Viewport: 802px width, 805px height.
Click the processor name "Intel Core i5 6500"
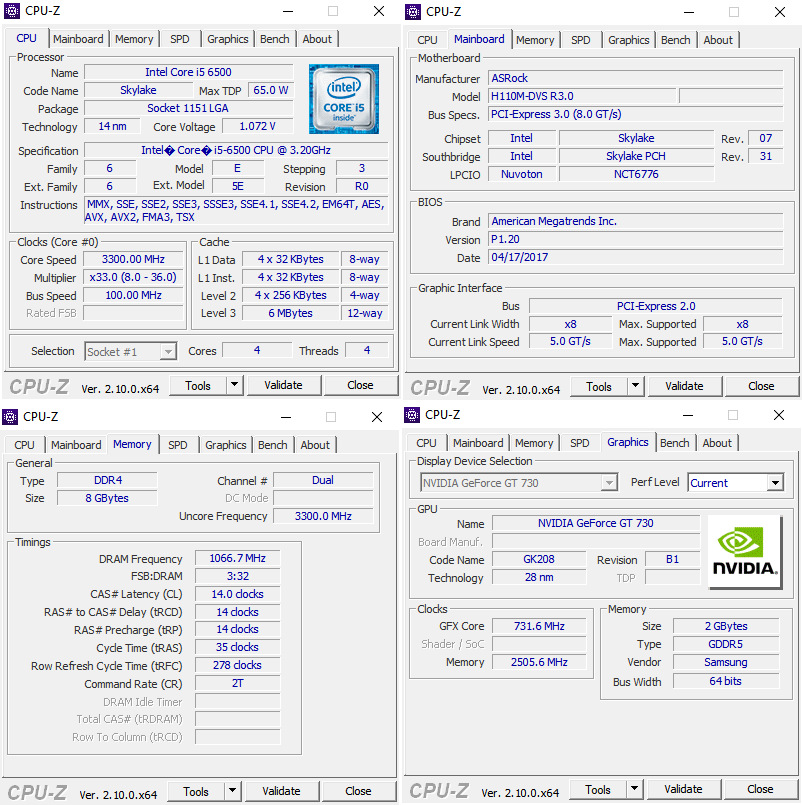188,72
